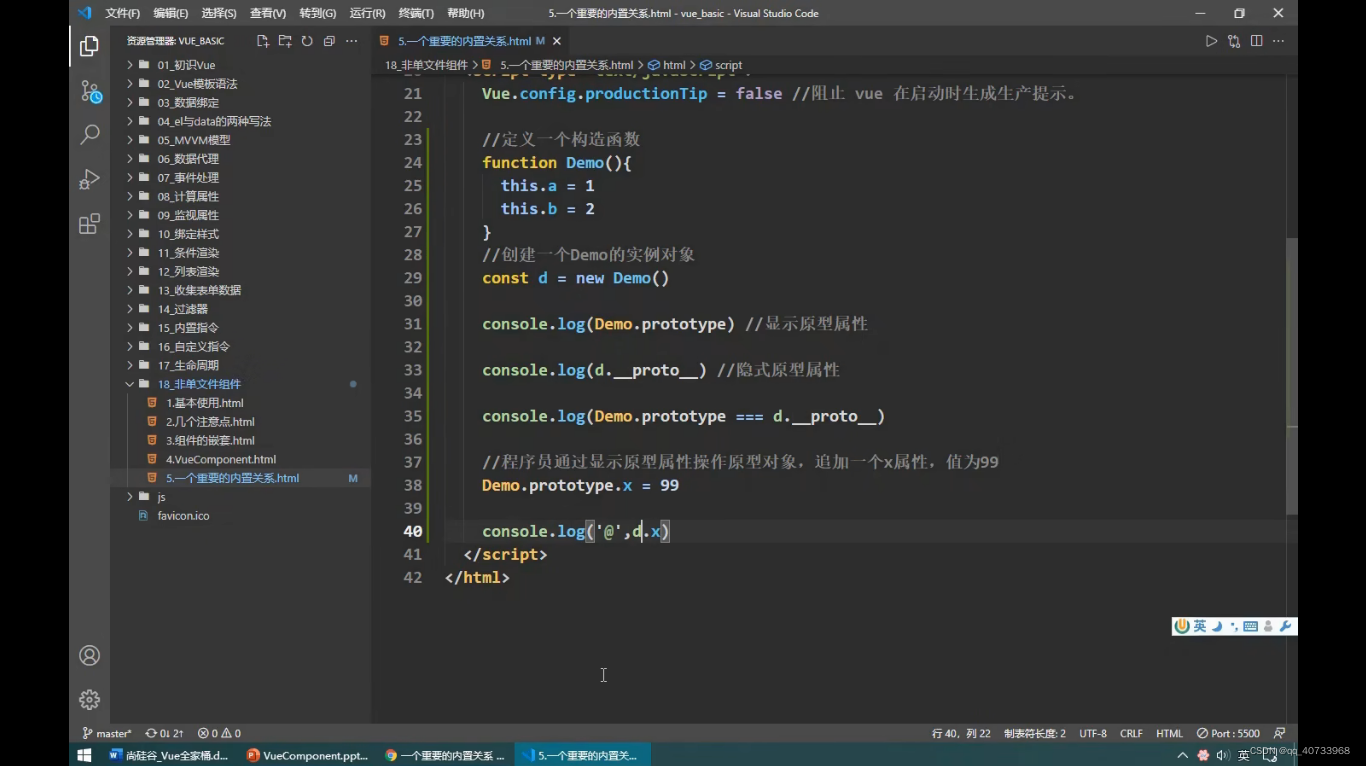This screenshot has width=1366, height=766.
Task: Run the code with the play icon
Action: click(1211, 41)
